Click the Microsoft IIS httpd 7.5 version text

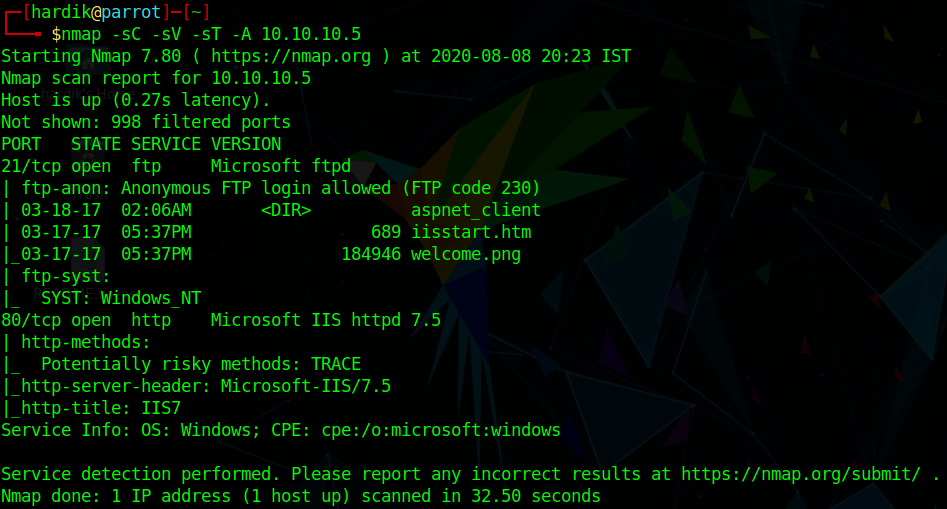tap(325, 320)
